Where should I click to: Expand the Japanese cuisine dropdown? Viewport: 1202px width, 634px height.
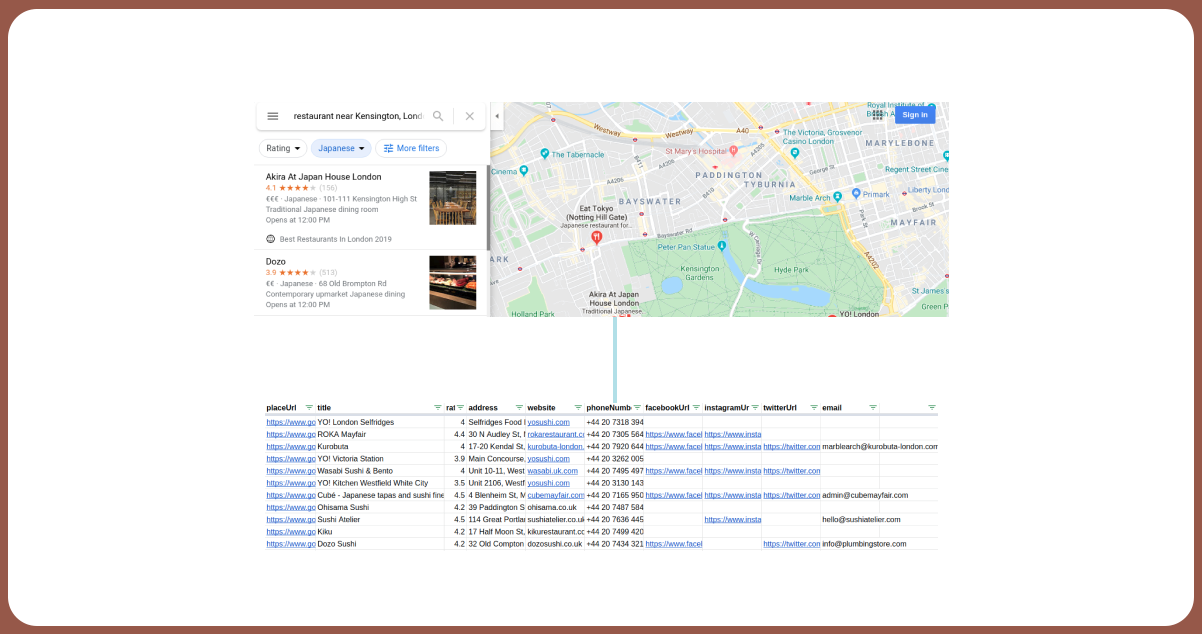coord(341,148)
